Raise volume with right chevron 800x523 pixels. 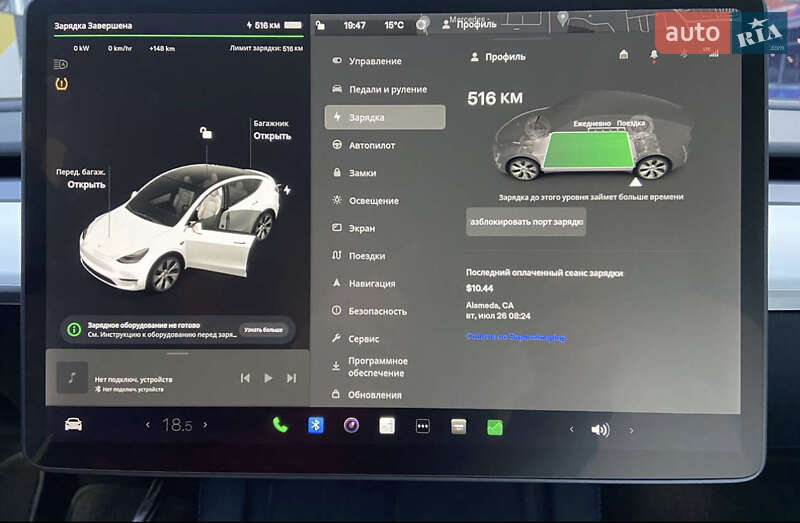point(631,430)
